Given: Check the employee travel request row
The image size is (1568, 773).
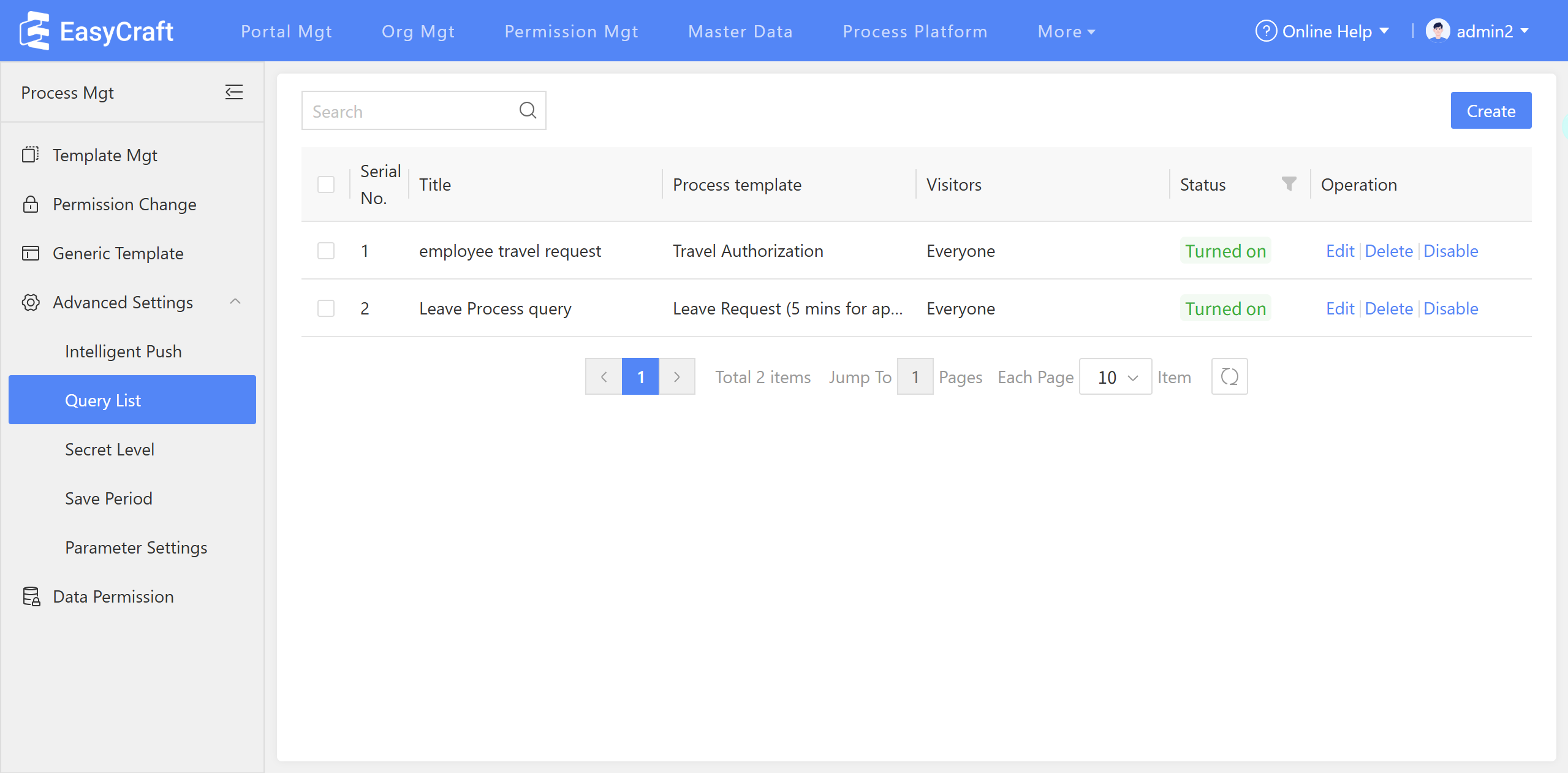Looking at the screenshot, I should pos(326,251).
